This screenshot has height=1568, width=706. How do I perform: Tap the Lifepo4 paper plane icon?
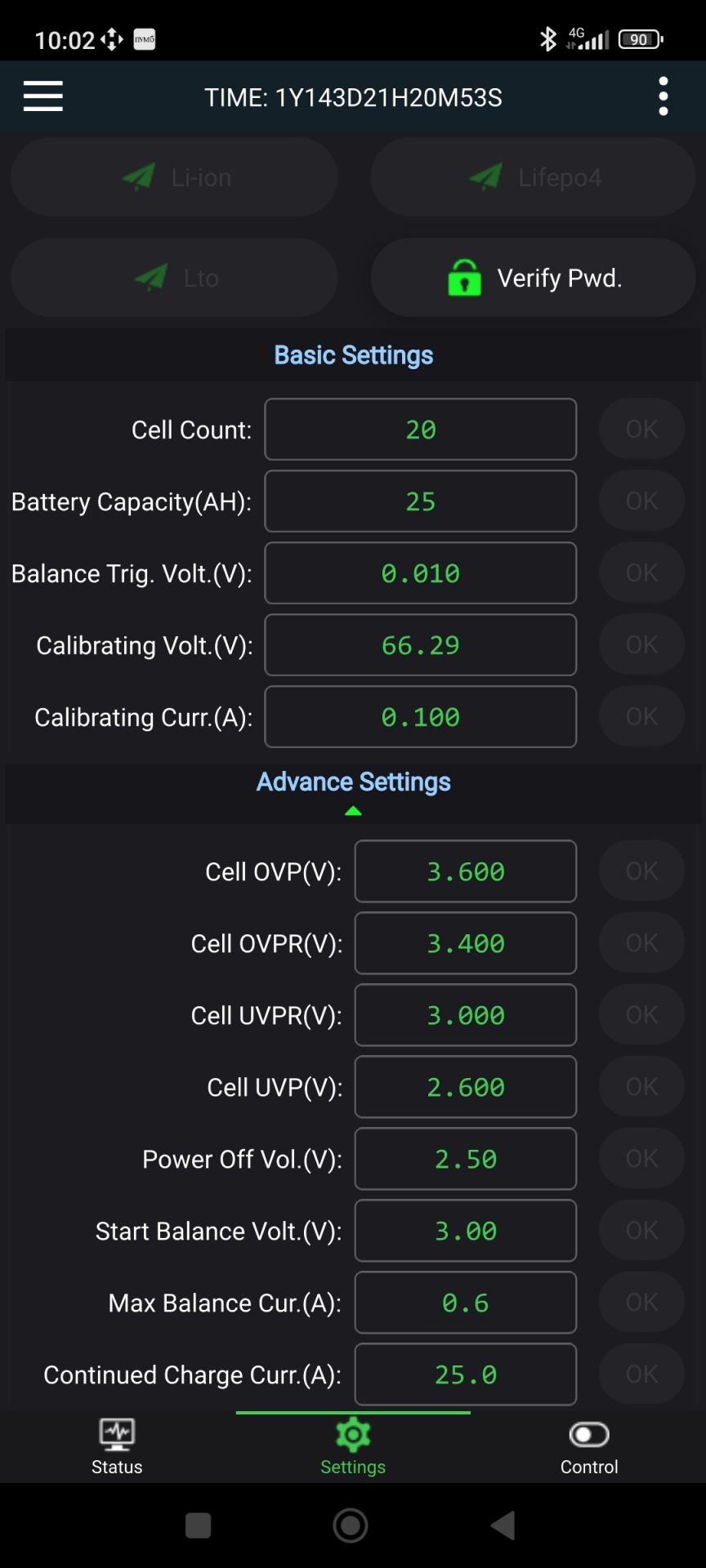coord(485,176)
